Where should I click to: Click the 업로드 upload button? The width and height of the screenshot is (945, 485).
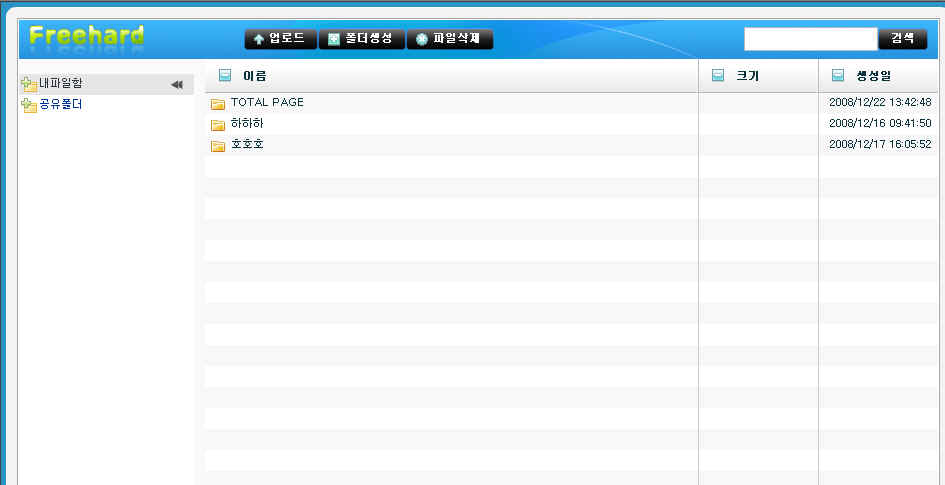(x=280, y=39)
